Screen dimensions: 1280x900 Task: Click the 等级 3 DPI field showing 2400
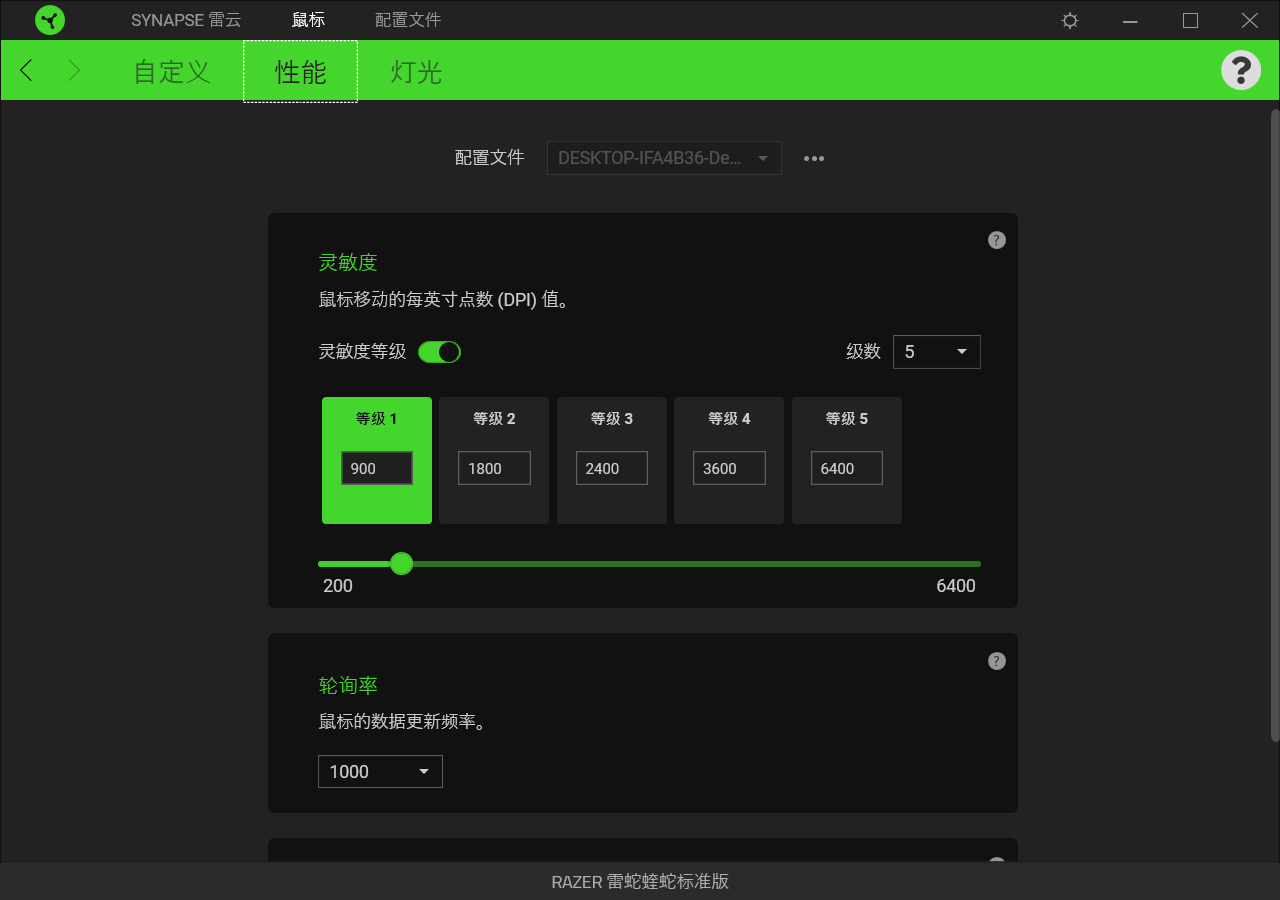pyautogui.click(x=612, y=468)
